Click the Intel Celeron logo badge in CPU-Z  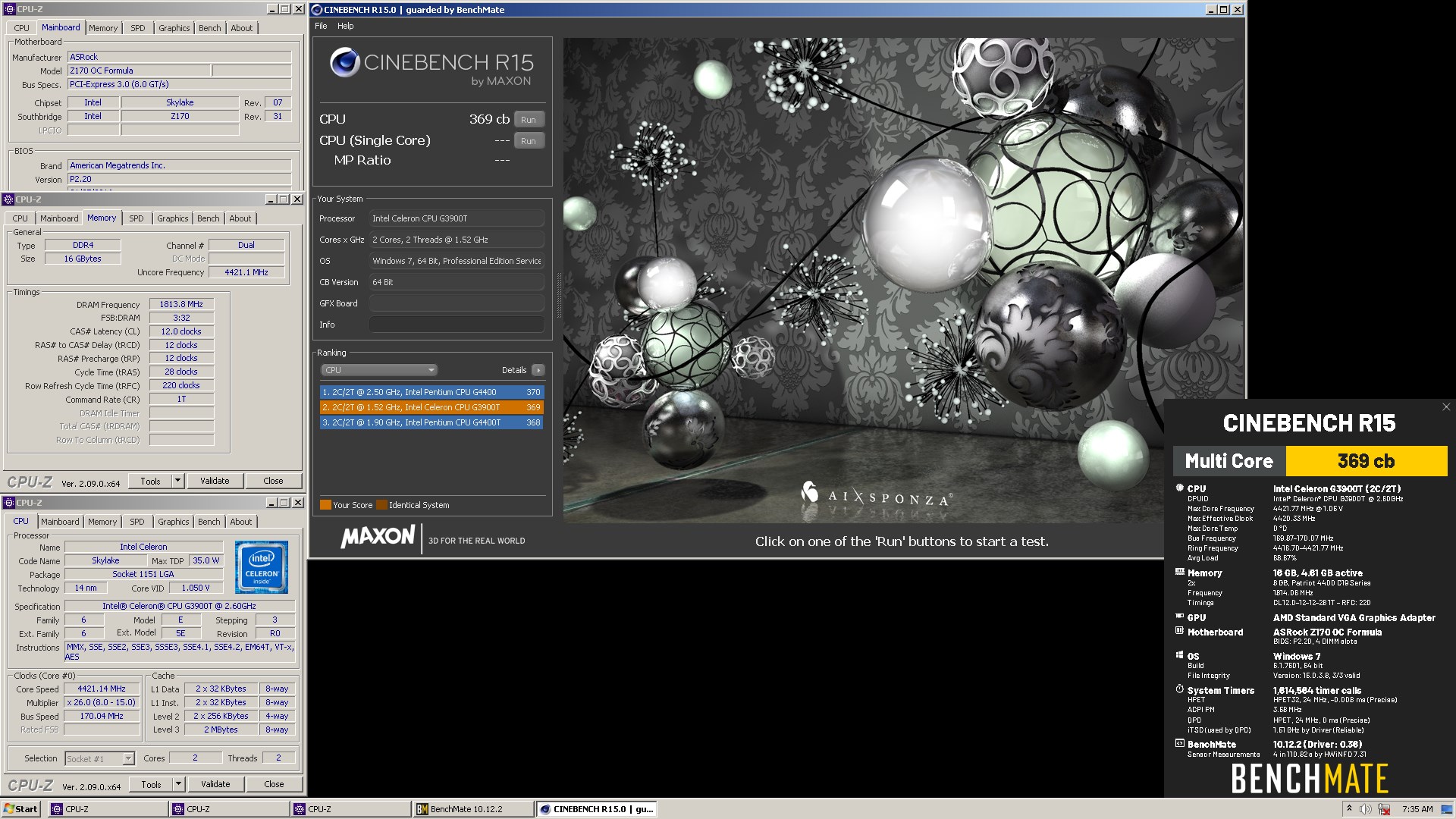(262, 566)
